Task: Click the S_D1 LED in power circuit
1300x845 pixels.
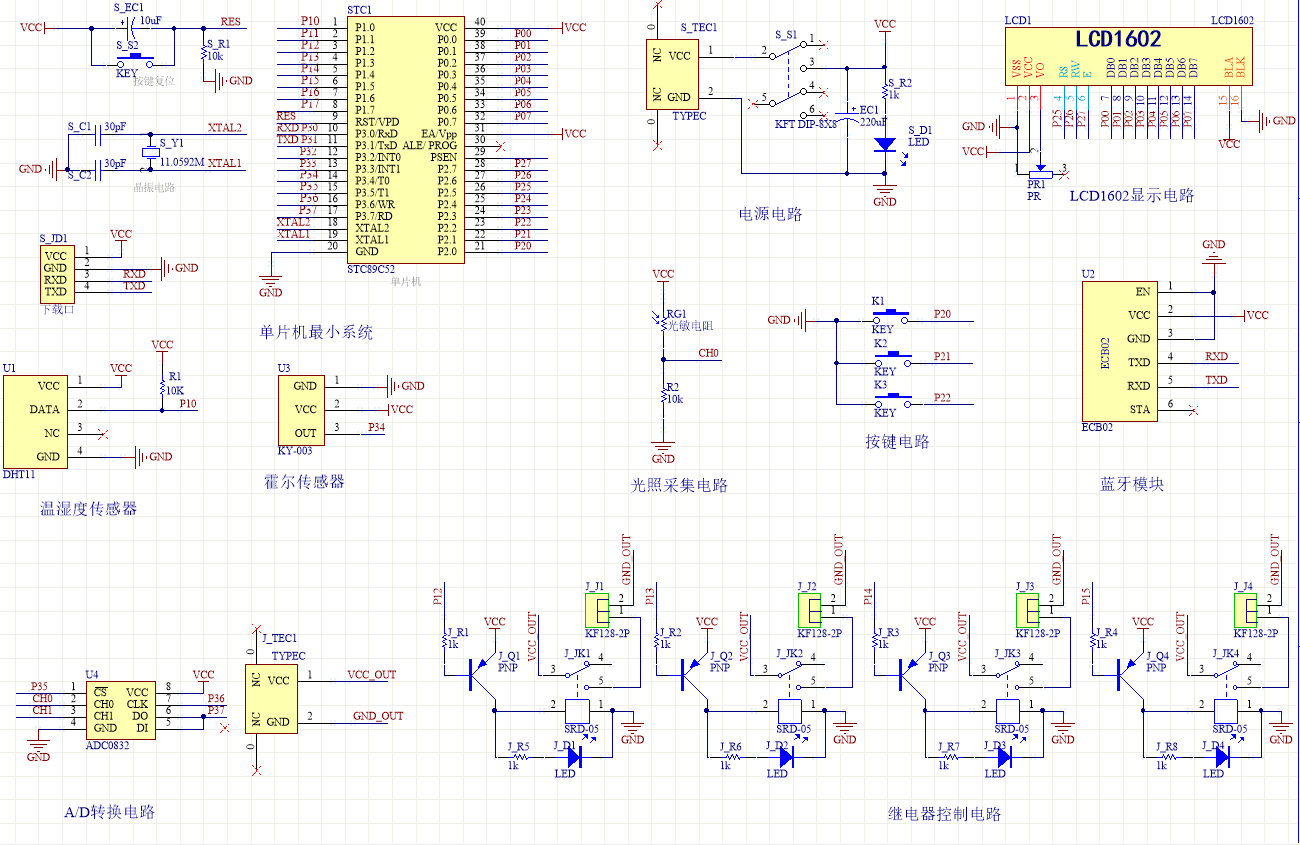Action: coord(885,144)
